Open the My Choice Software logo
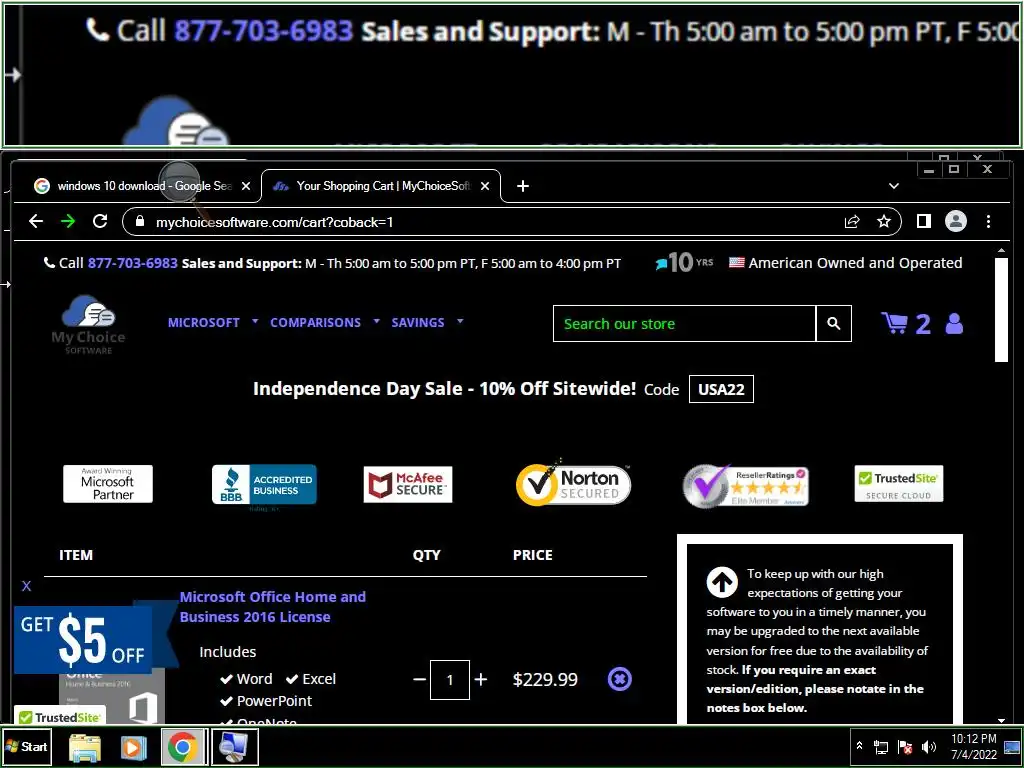The width and height of the screenshot is (1024, 768). coord(88,325)
